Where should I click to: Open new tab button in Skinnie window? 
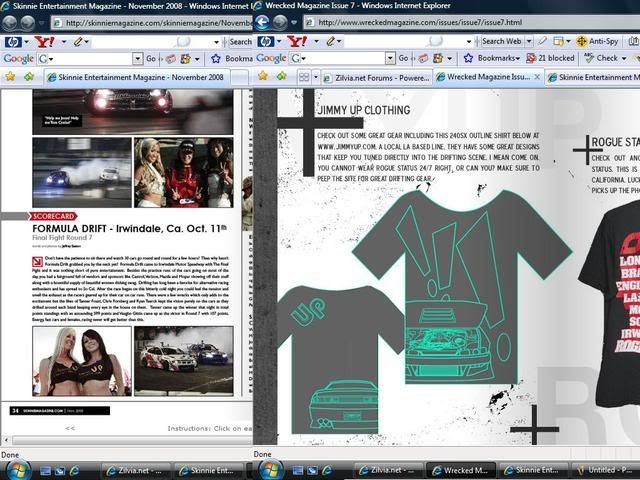240,77
